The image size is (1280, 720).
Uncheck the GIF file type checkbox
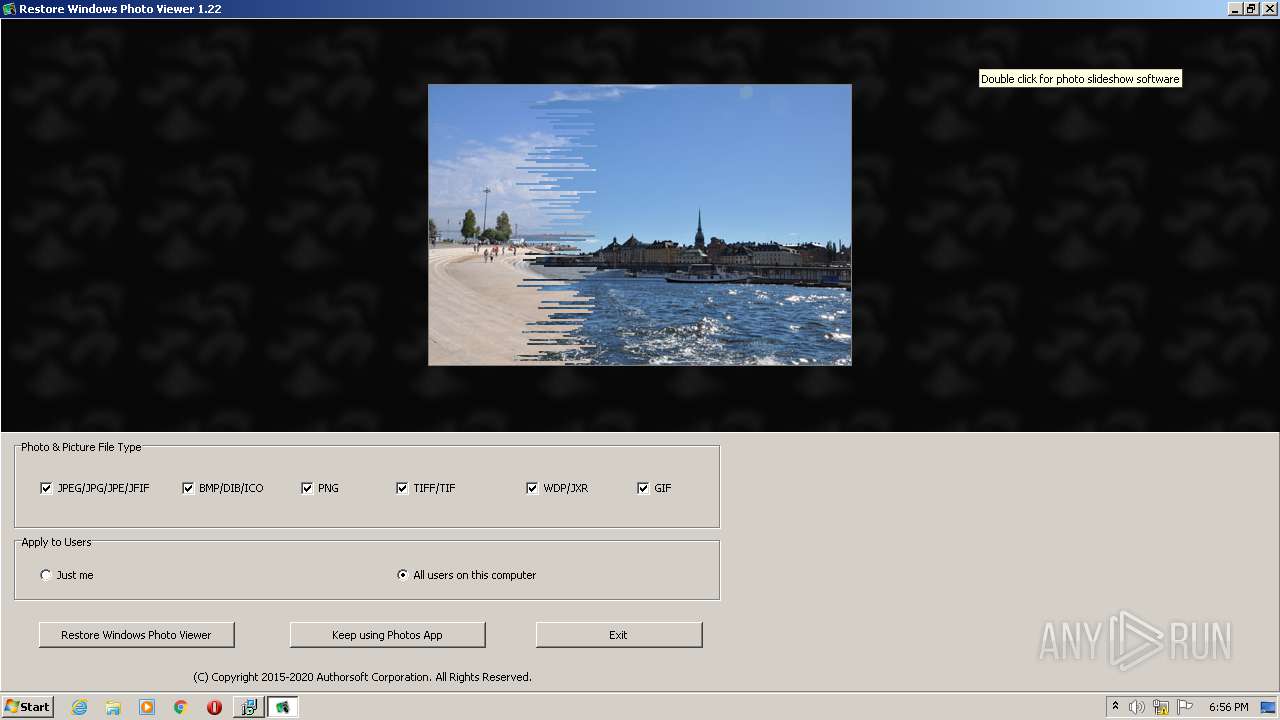coord(643,488)
